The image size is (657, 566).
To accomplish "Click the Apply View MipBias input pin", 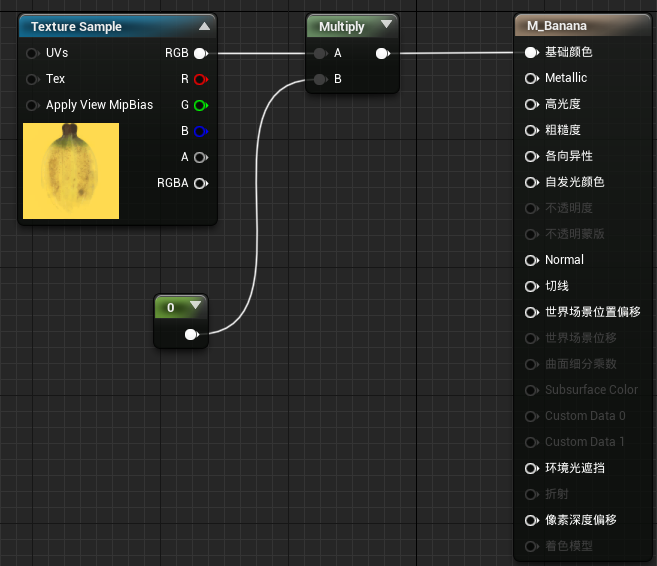I will pos(32,105).
